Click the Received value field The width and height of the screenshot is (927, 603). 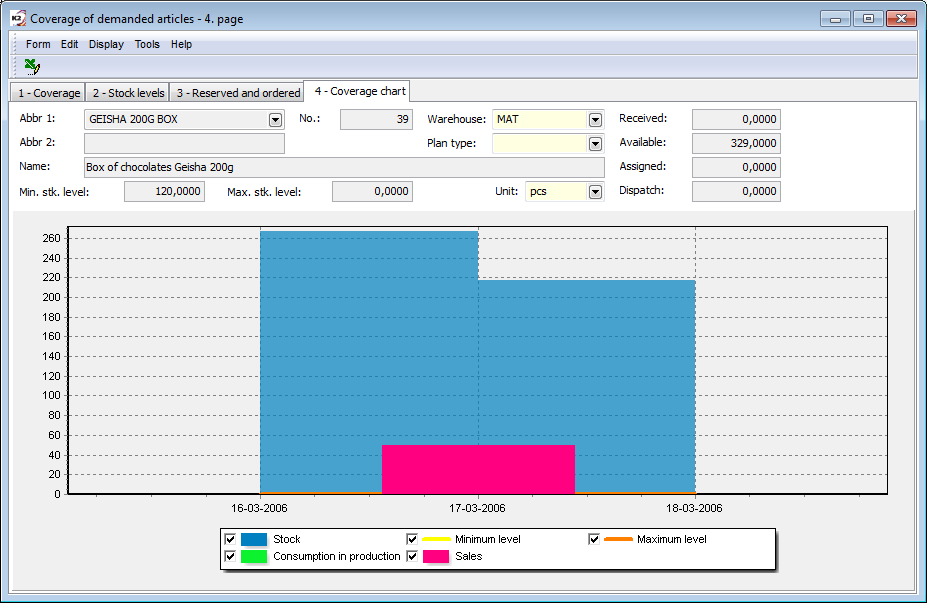736,119
